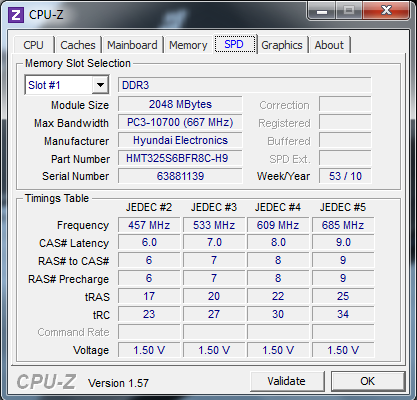The image size is (417, 400).
Task: Click the empty Correction field
Action: tap(345, 104)
